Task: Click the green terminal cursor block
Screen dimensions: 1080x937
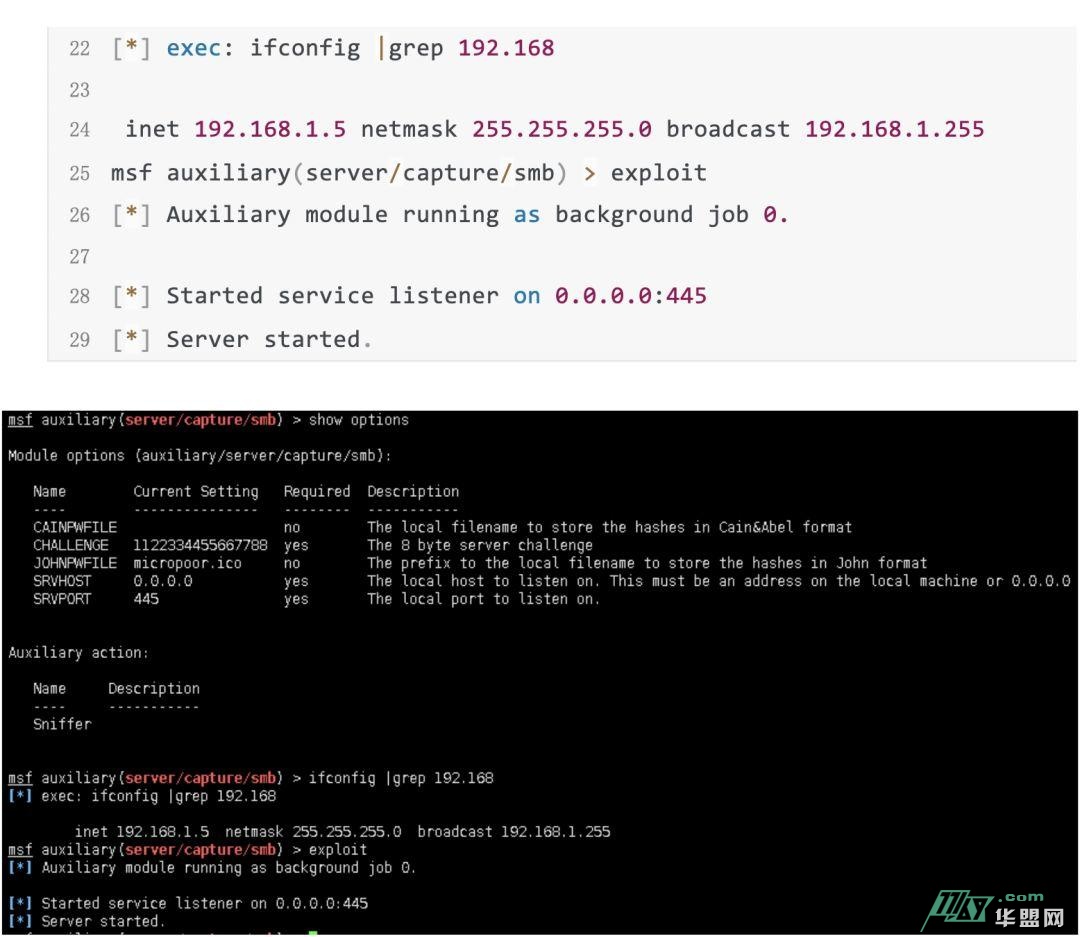Action: click(313, 934)
